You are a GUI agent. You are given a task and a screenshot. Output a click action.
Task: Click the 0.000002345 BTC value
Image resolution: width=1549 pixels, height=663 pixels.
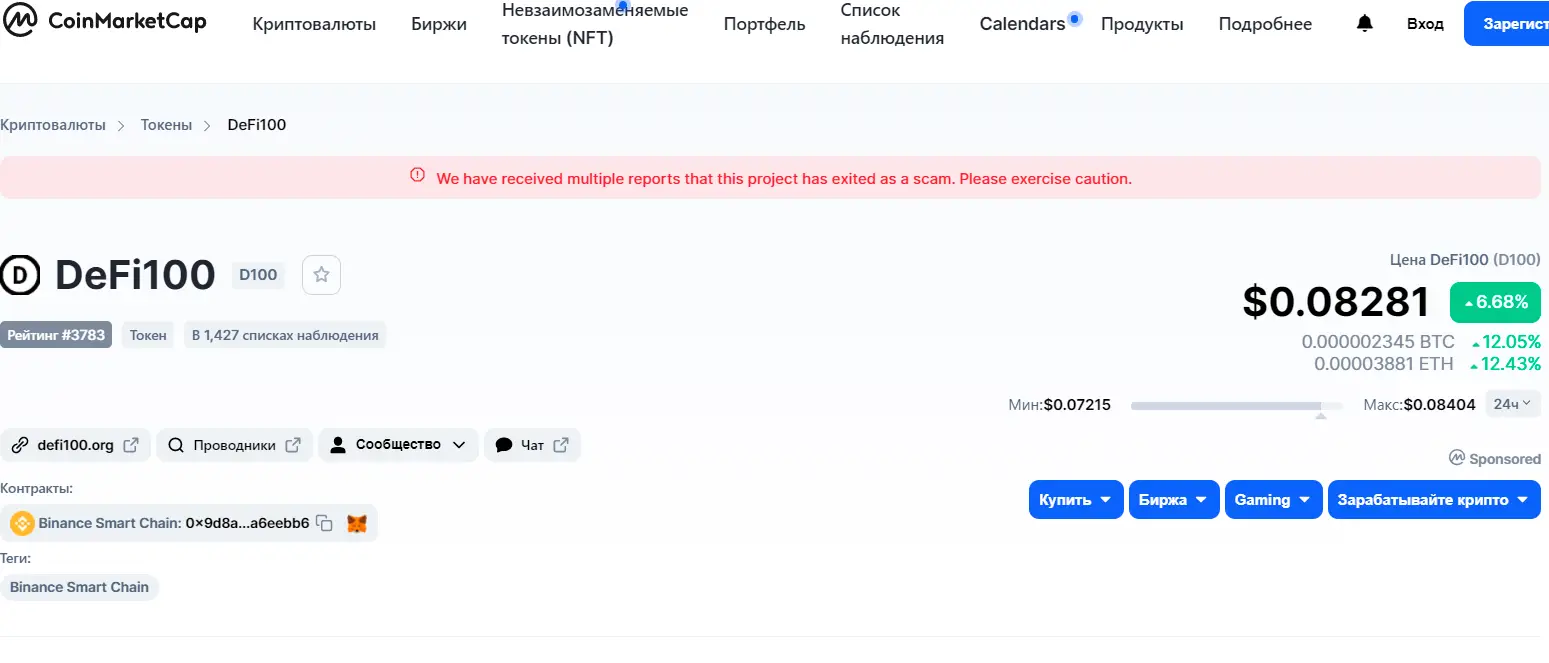1378,342
